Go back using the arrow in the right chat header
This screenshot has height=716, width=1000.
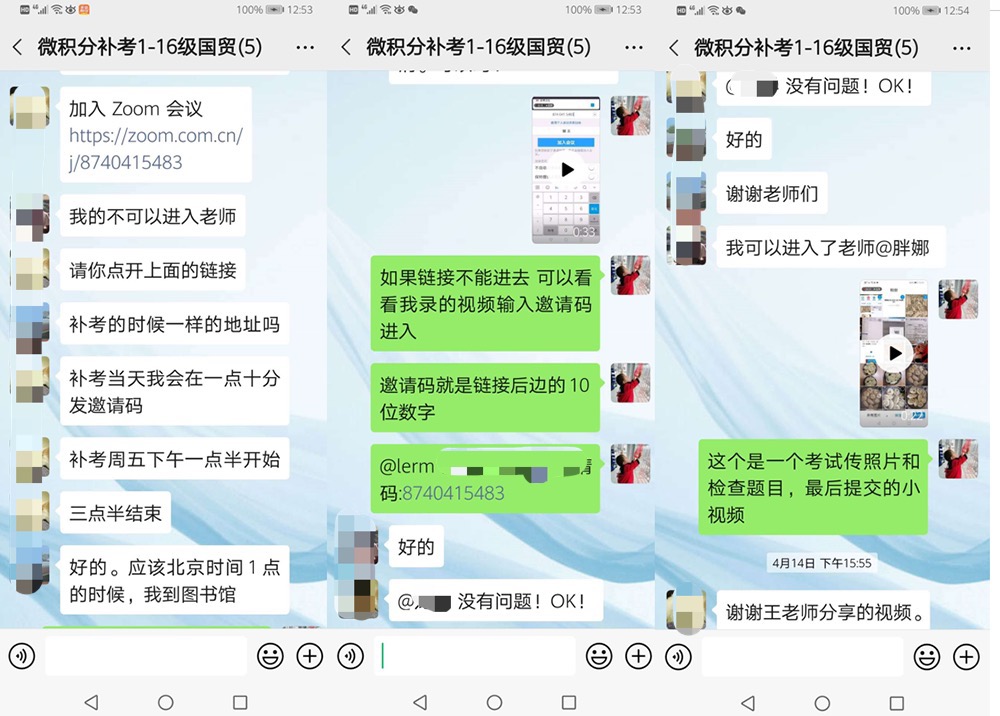point(674,47)
